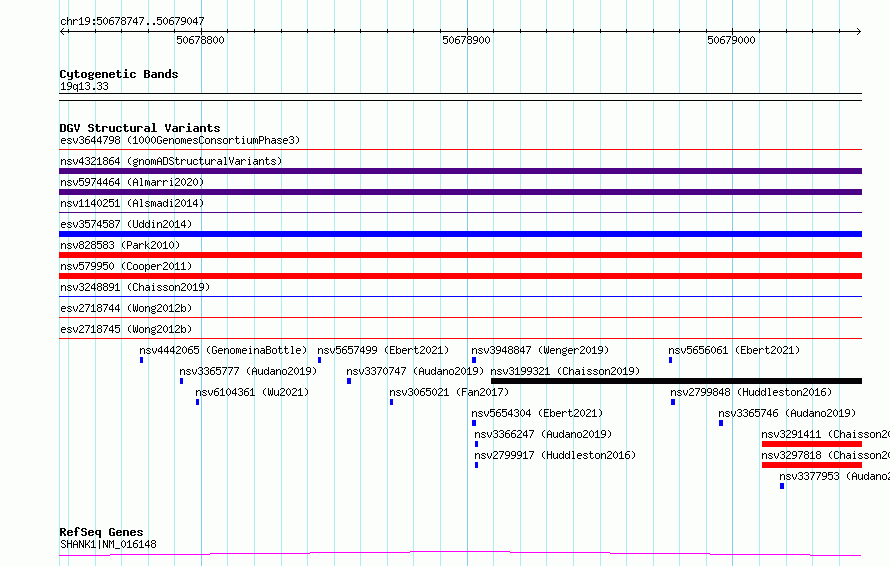890x566 pixels.
Task: Open variant nsv4321864 (gnomADStructuralVariants)
Action: [x=171, y=161]
